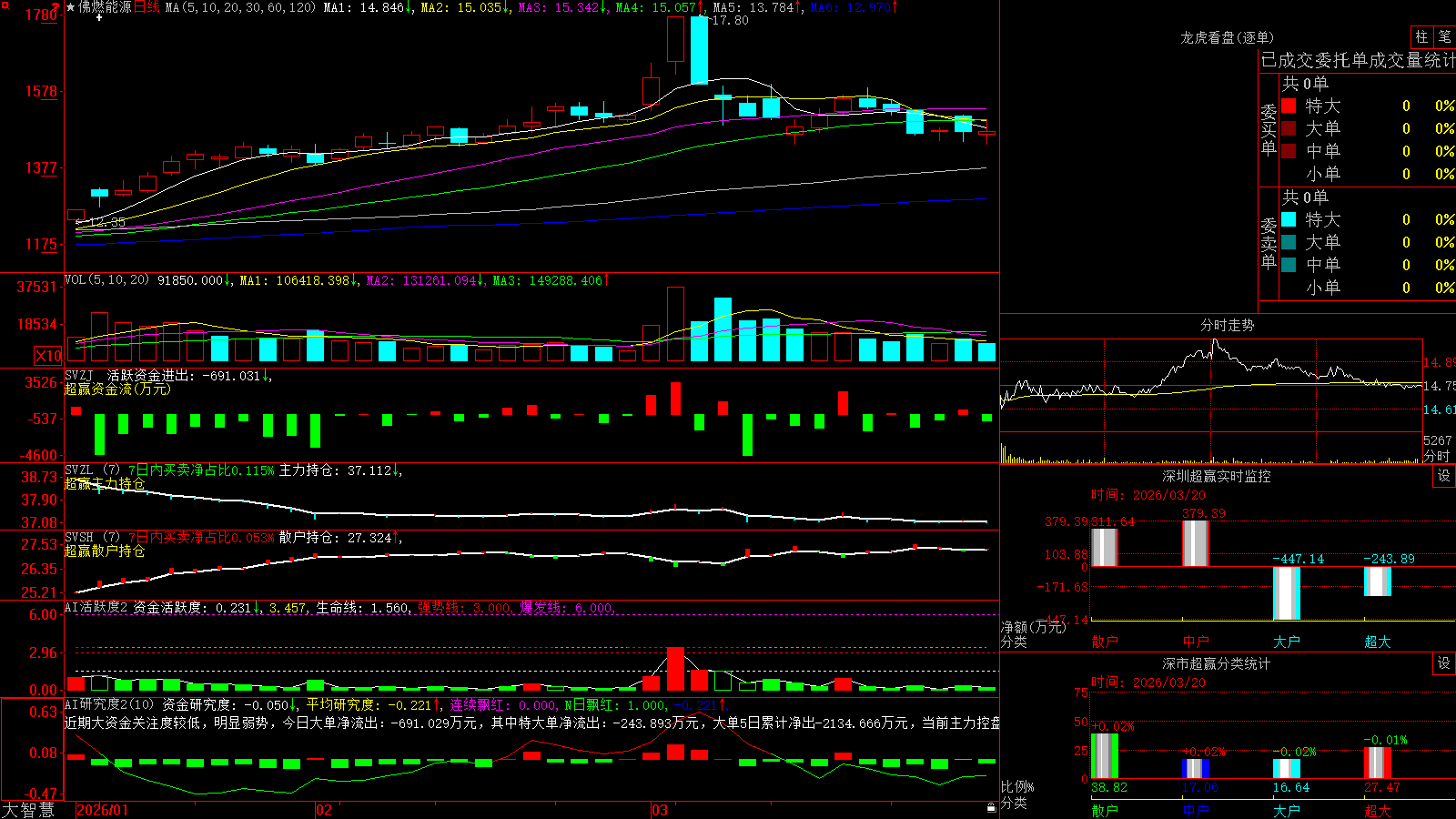Viewport: 1456px width, 819px height.
Task: Click the 委买单 vertical section label
Action: coord(1269,130)
